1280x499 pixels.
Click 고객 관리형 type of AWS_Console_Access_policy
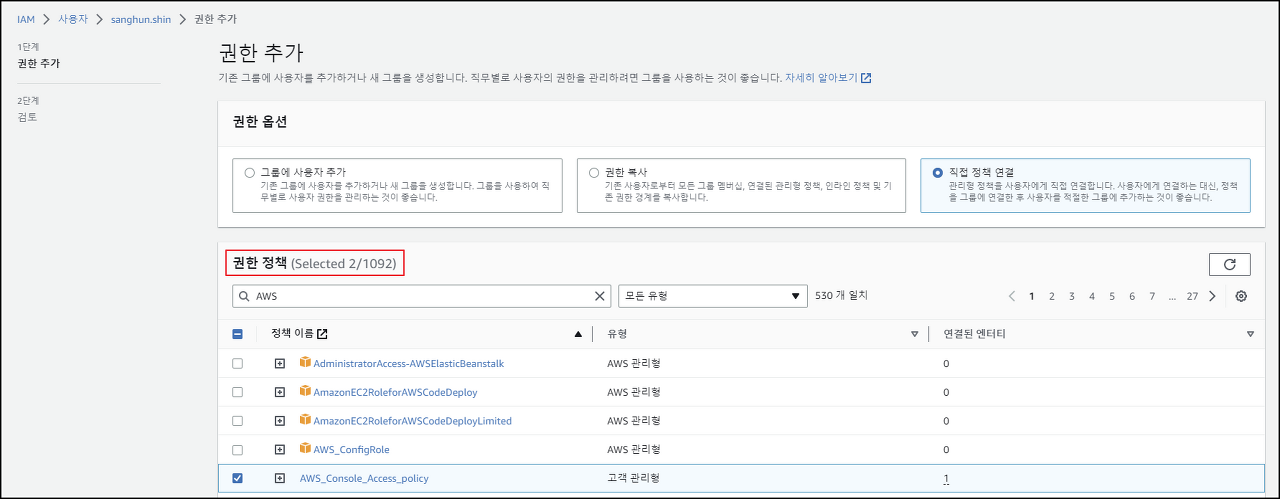(634, 478)
